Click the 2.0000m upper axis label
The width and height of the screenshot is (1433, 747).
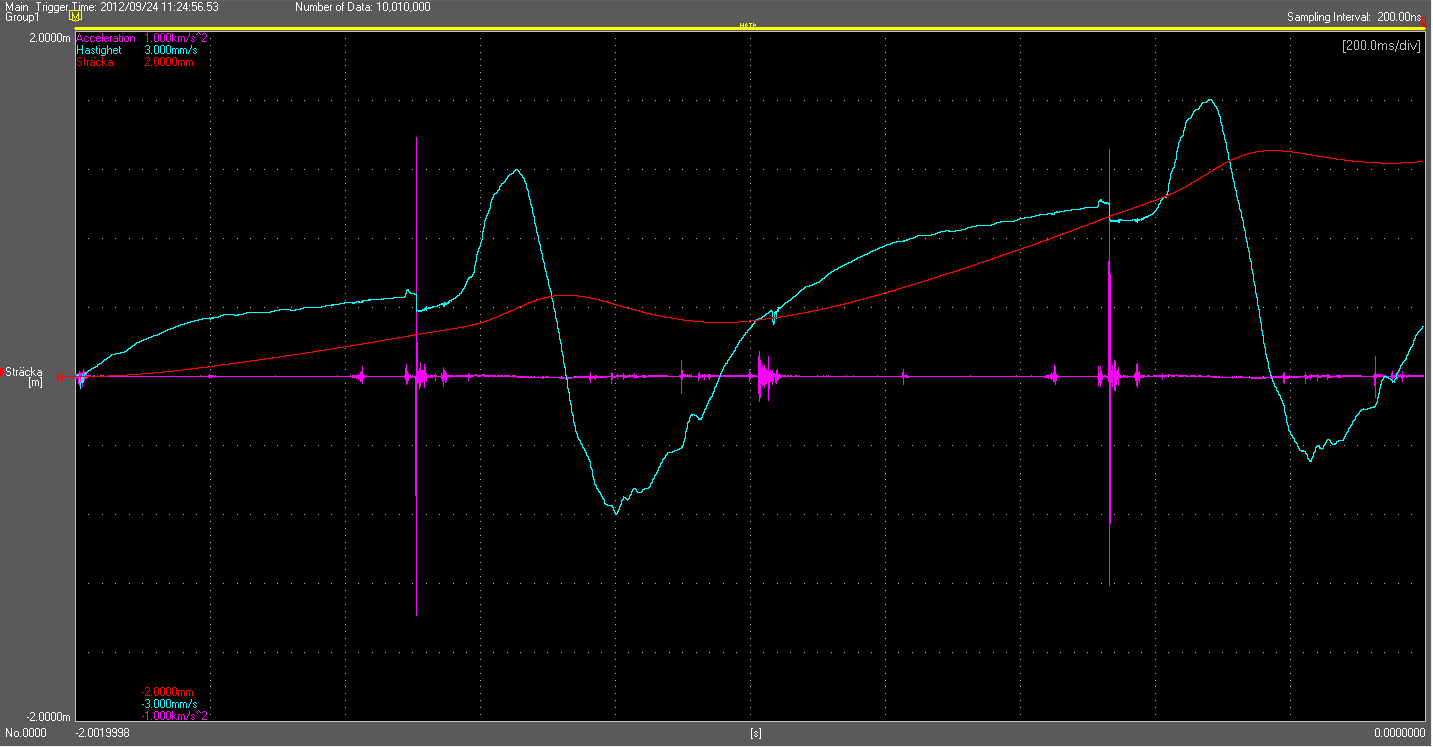(x=49, y=38)
